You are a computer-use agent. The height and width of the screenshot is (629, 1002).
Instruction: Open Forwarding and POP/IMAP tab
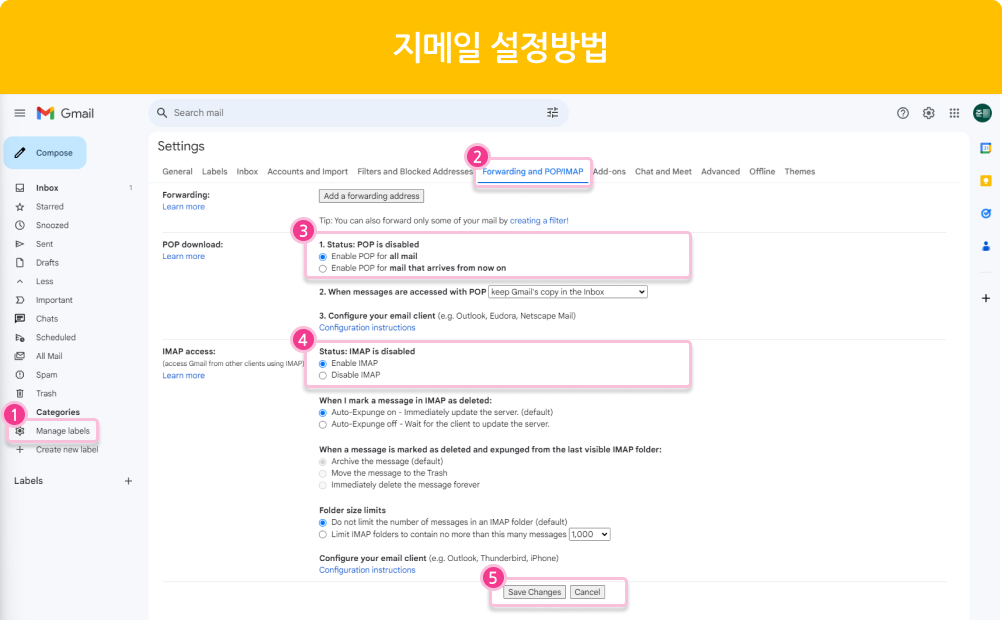coord(532,171)
